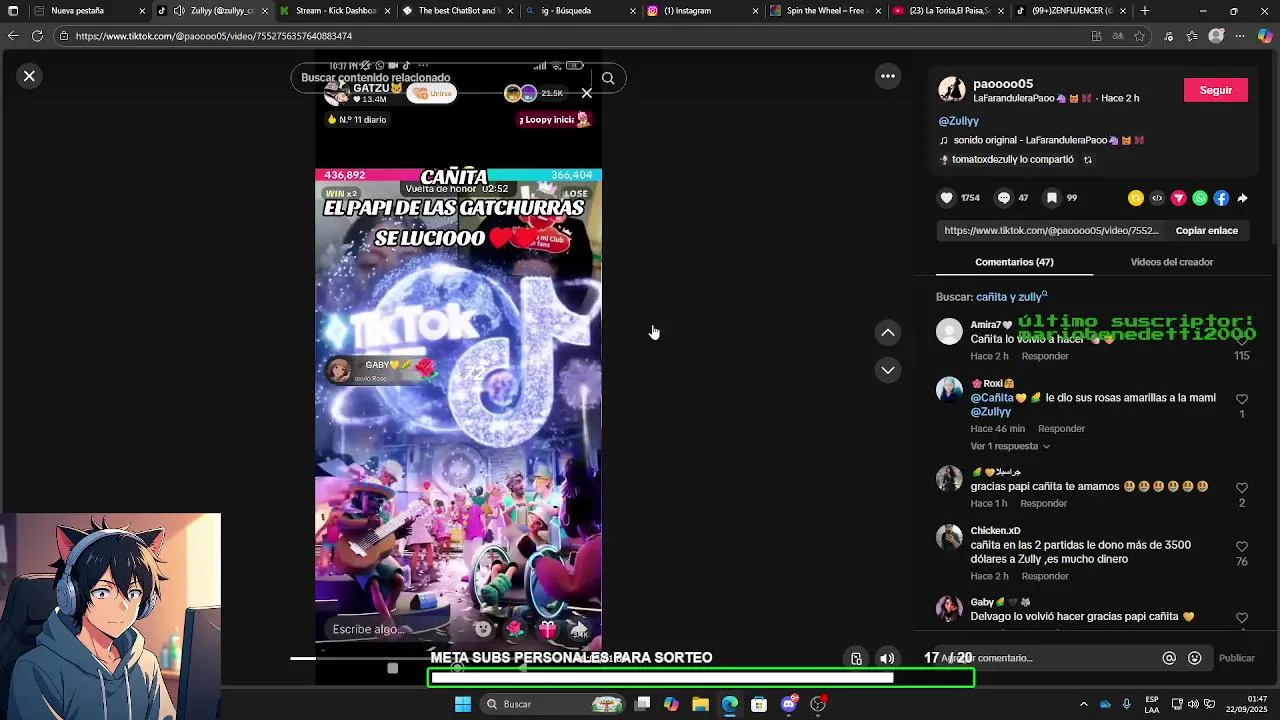Click the taskbar Buscar search box
The width and height of the screenshot is (1280, 720).
point(550,704)
